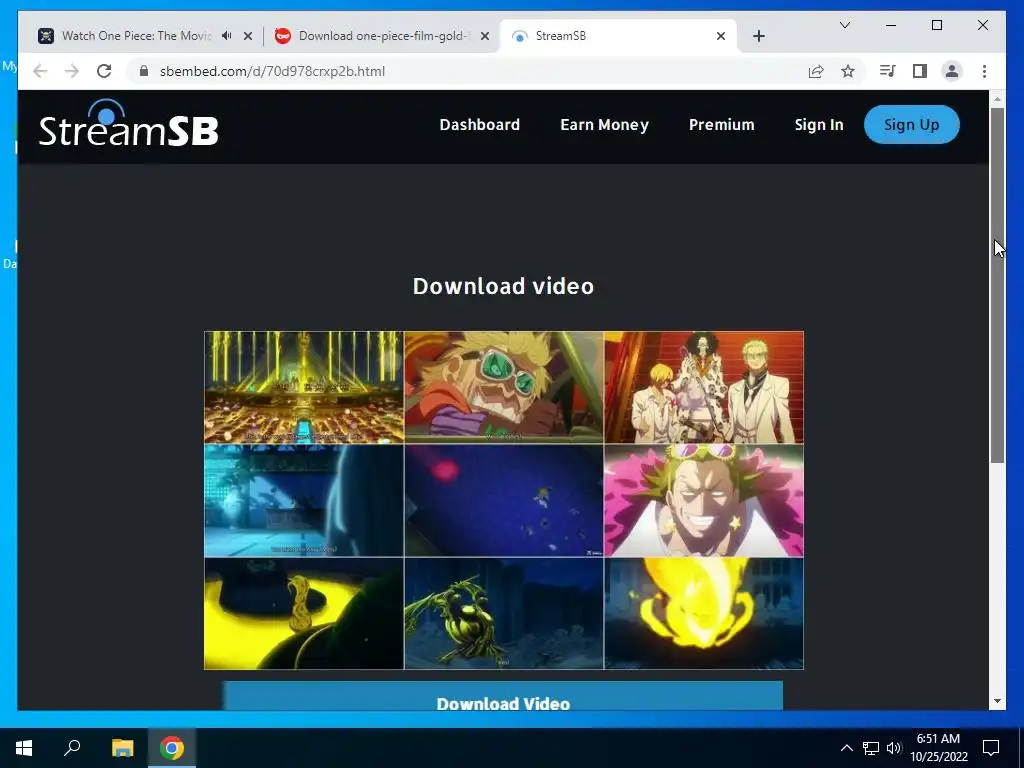Click the golden stage thumbnail
1024x768 pixels.
click(304, 387)
